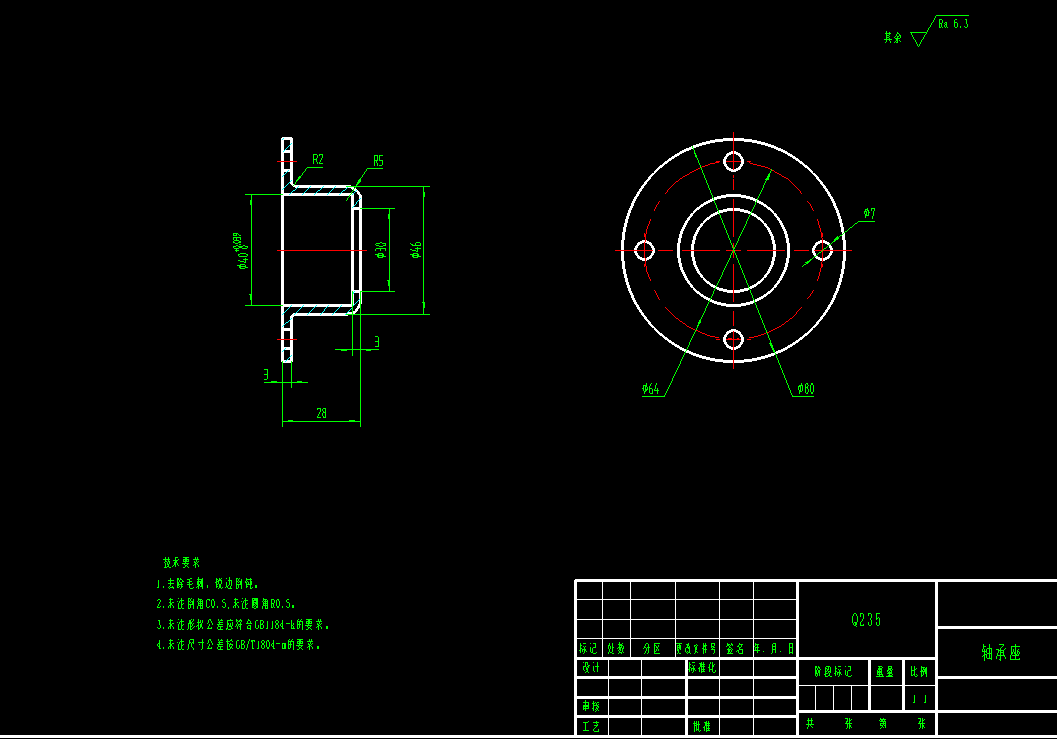Click the 重量 weight cell
This screenshot has width=1057, height=739.
point(885,672)
